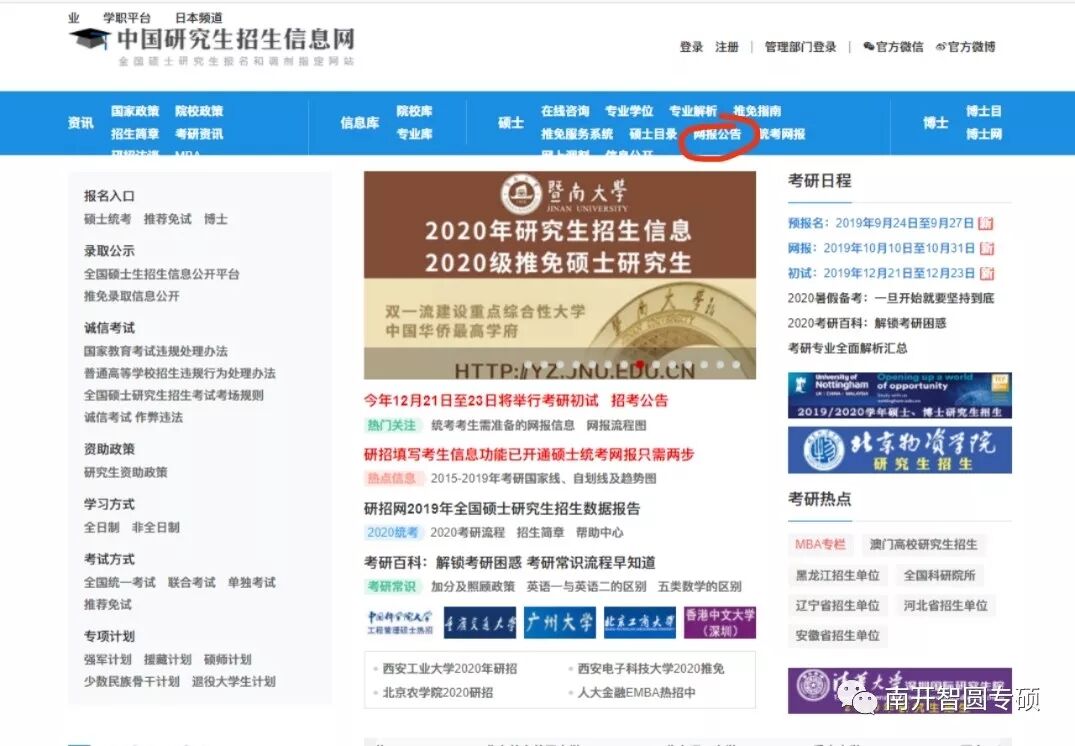Click the 北京工商大学 logo banner
The image size is (1075, 746).
coord(640,623)
